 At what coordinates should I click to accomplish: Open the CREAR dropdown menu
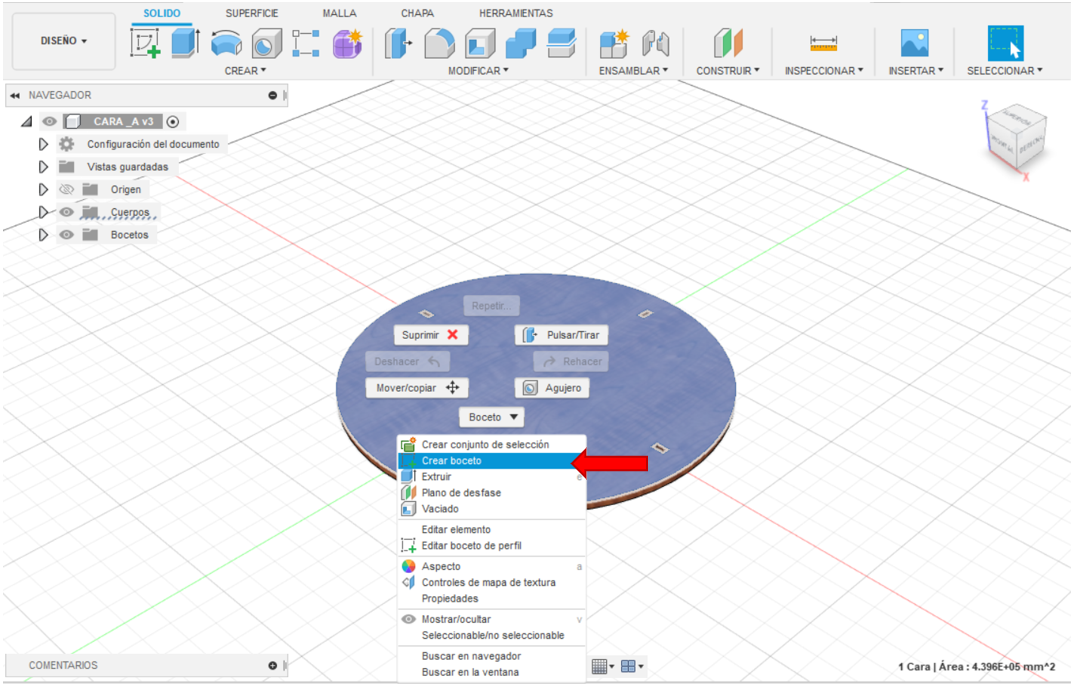click(x=245, y=70)
